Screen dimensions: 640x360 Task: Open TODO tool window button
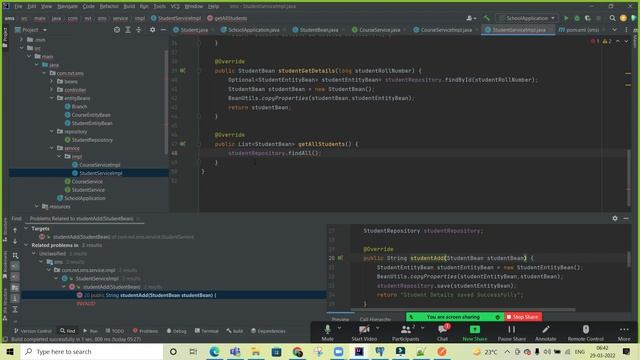click(115, 331)
